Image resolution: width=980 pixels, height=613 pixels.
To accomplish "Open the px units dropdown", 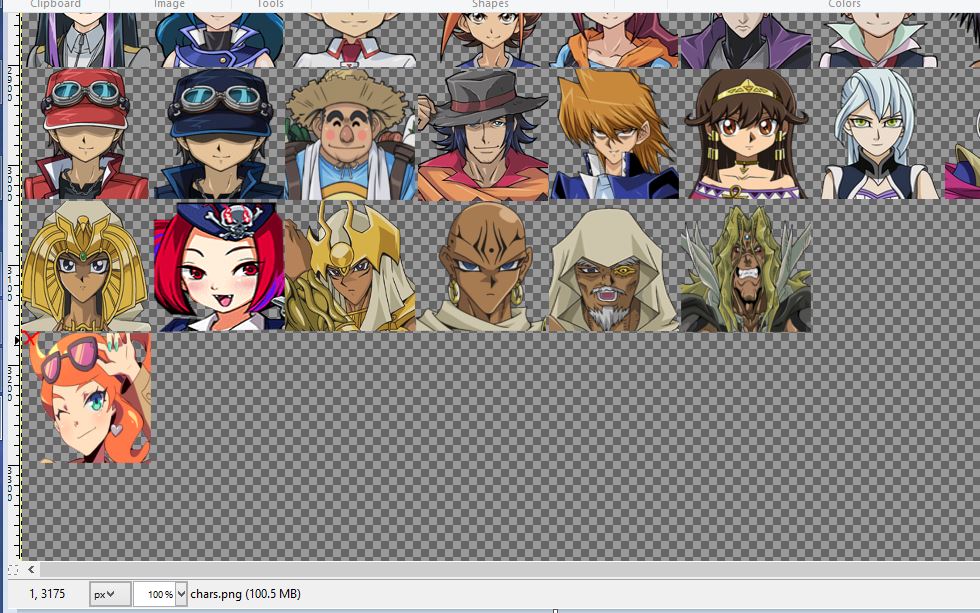I will click(110, 594).
